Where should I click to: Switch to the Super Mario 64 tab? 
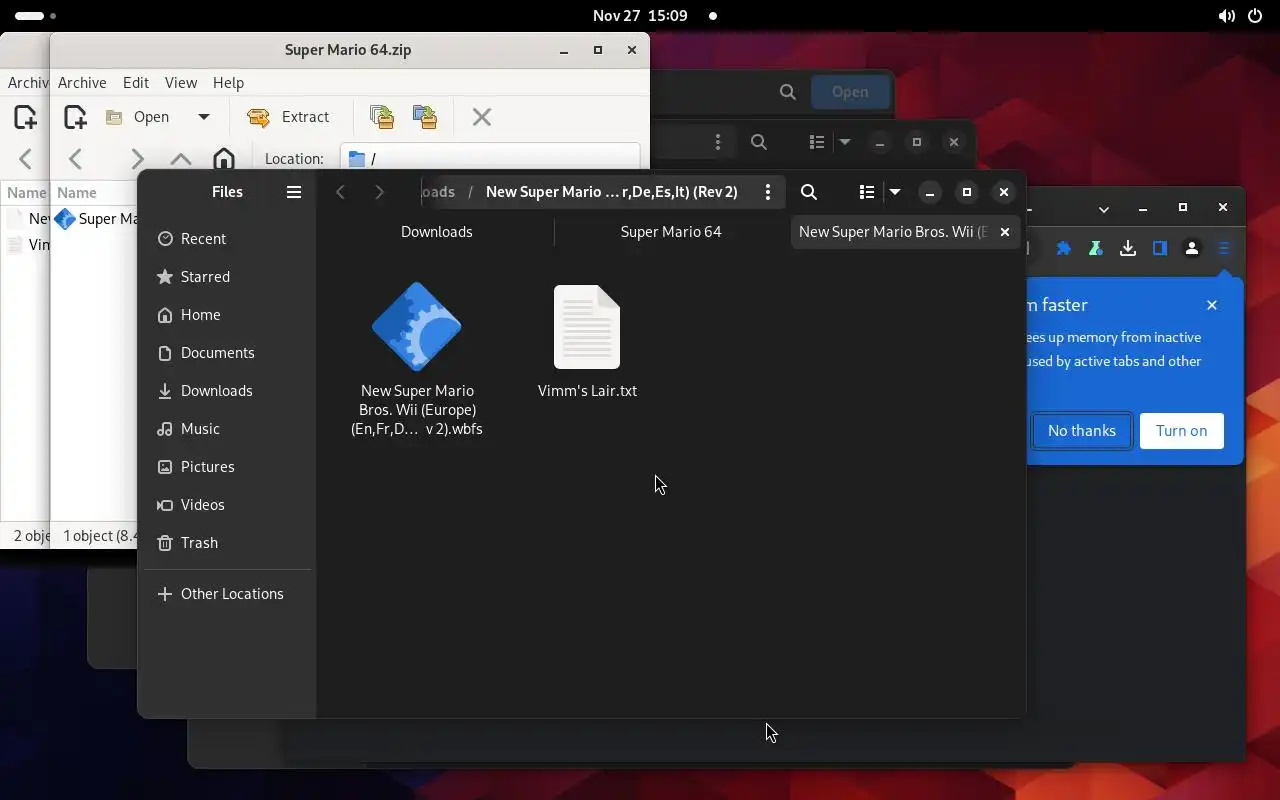(671, 232)
